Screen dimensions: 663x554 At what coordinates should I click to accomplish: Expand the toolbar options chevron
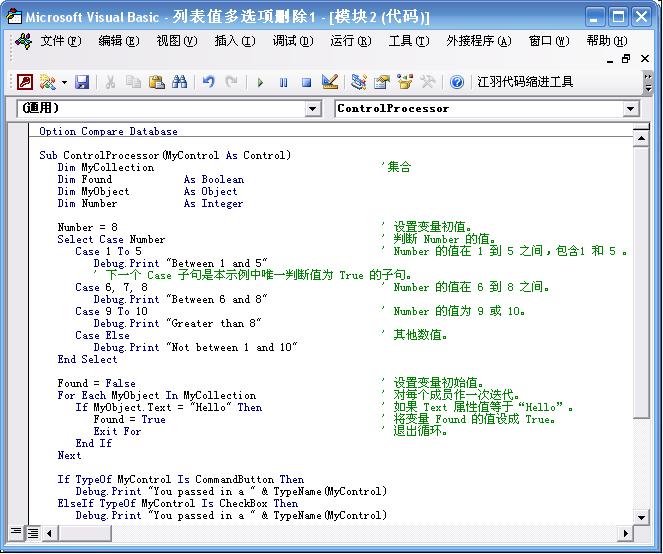click(x=647, y=82)
